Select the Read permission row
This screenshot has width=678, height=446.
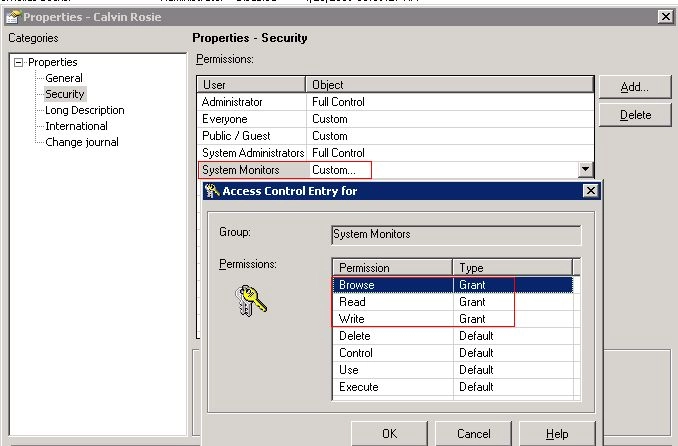pyautogui.click(x=453, y=302)
